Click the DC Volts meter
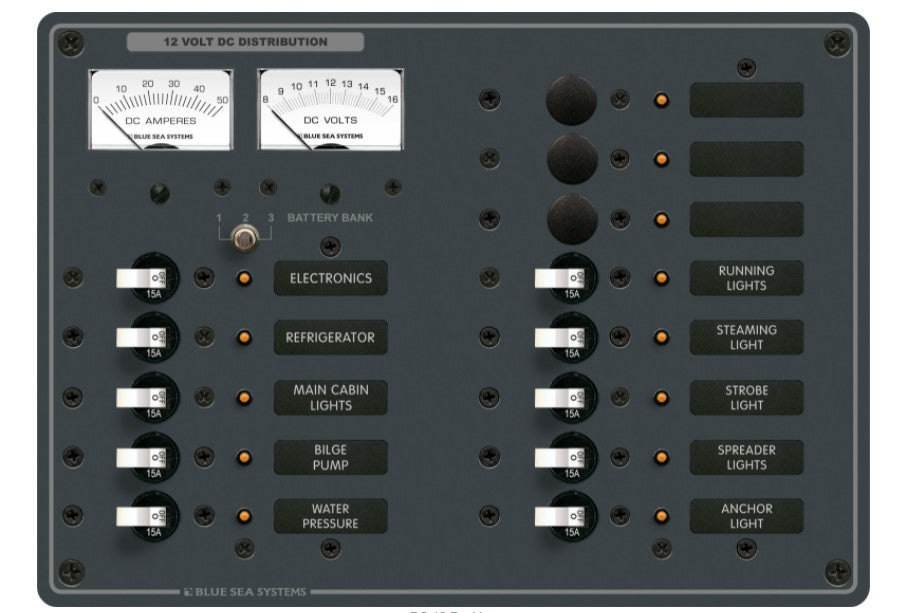Viewport: 908px width, 613px height. 330,109
